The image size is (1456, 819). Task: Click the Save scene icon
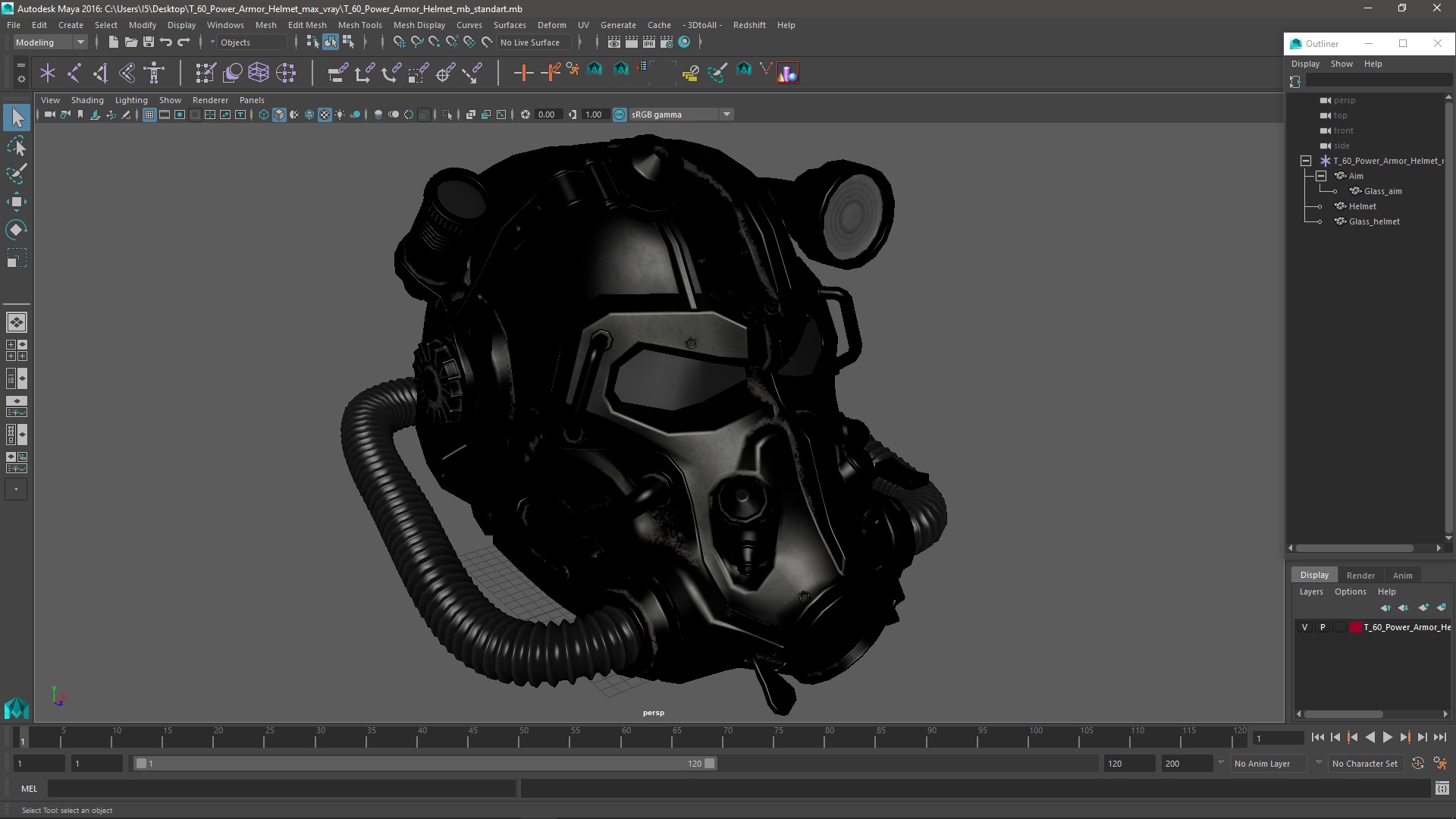(149, 42)
